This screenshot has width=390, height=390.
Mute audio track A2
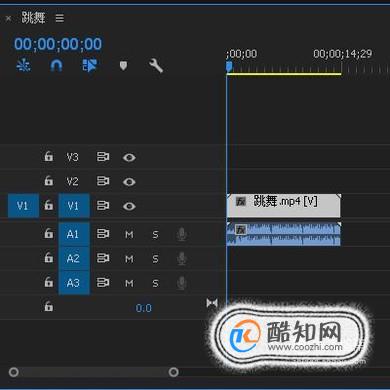(x=129, y=259)
